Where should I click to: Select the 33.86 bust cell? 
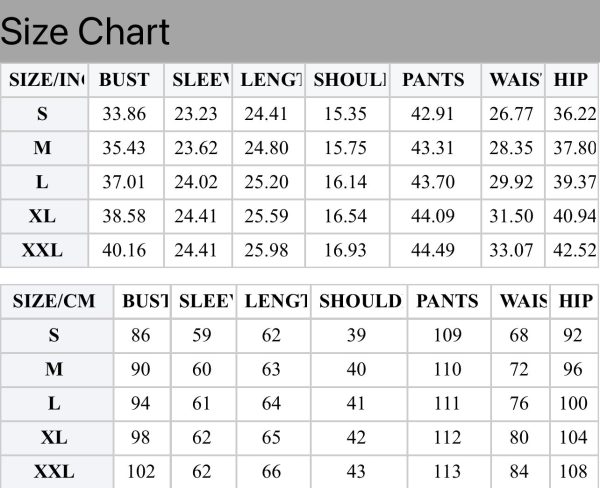[126, 114]
